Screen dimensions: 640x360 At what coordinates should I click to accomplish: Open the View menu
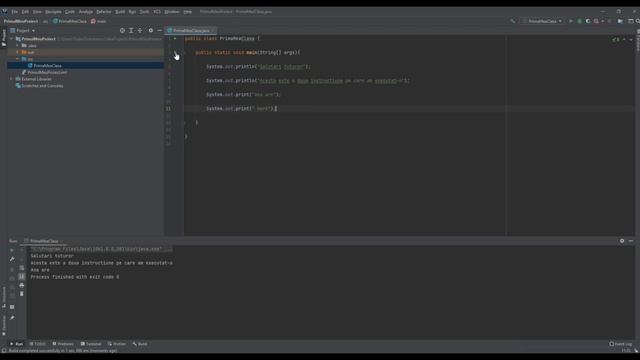click(37, 12)
